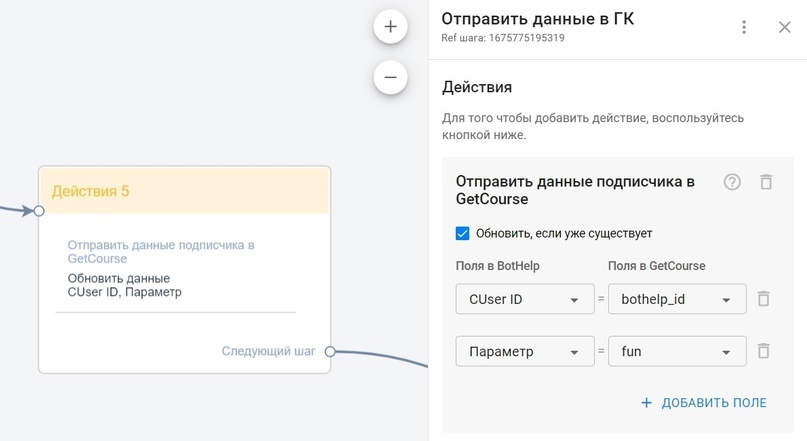This screenshot has height=441, width=807.
Task: Delete the CUser ID field row
Action: pos(763,299)
